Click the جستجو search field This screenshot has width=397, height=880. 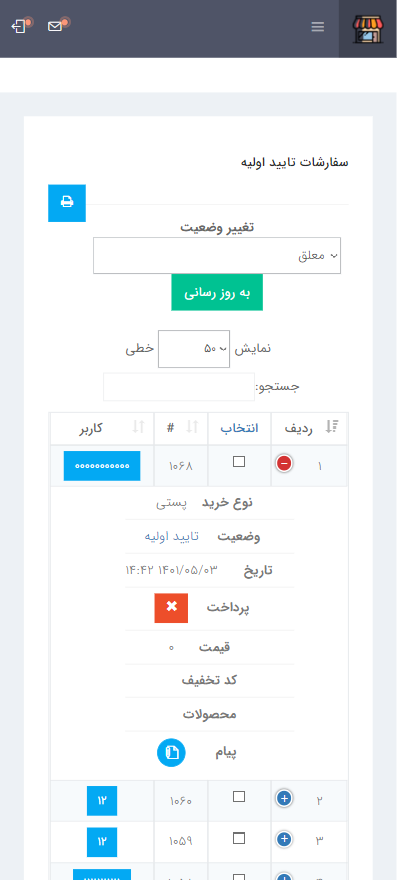179,387
